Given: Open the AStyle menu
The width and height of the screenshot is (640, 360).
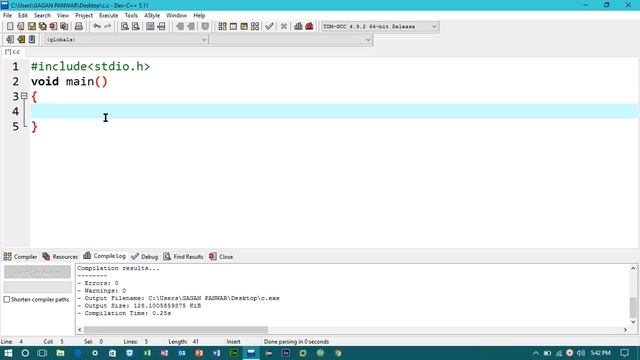Looking at the screenshot, I should 152,16.
